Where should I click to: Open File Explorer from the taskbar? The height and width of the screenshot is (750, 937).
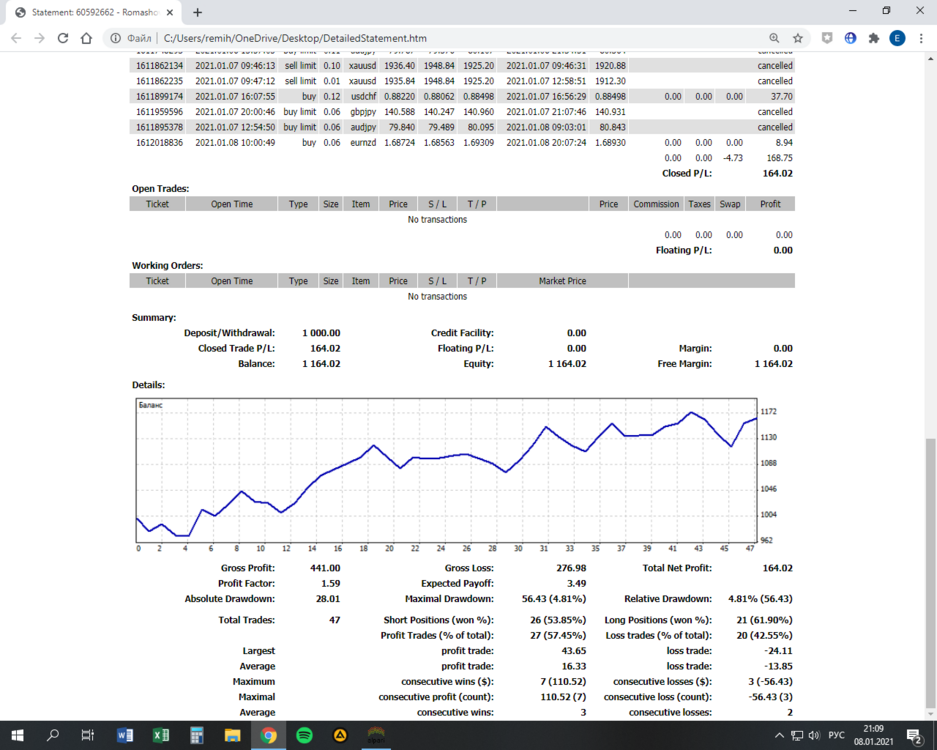232,735
